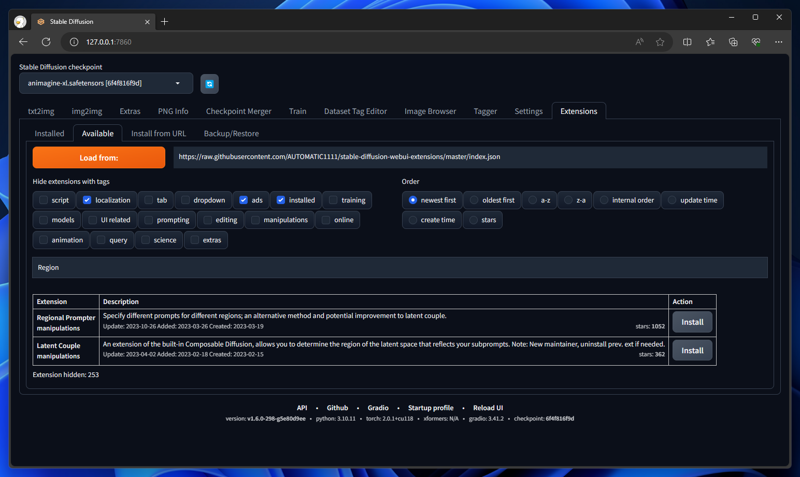
Task: Open the browser settings and more menu
Action: click(779, 42)
